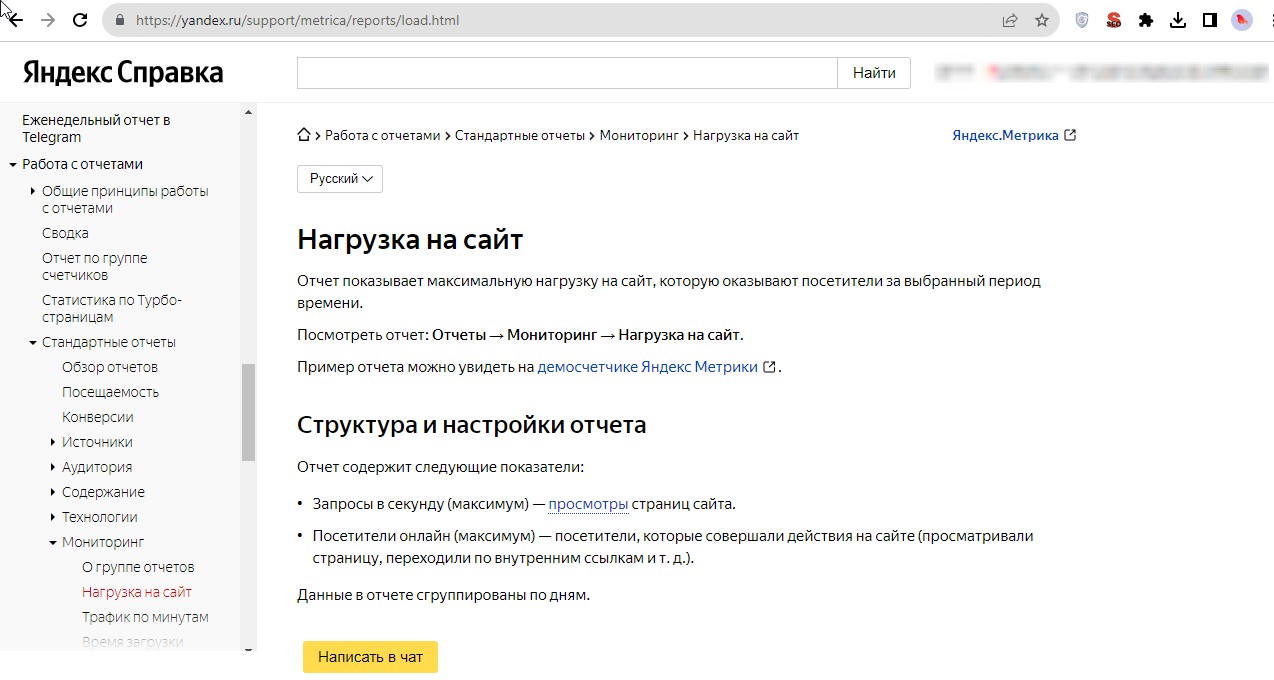Viewport: 1274px width, 680px height.
Task: Click the home icon in breadcrumbs
Action: pos(304,135)
